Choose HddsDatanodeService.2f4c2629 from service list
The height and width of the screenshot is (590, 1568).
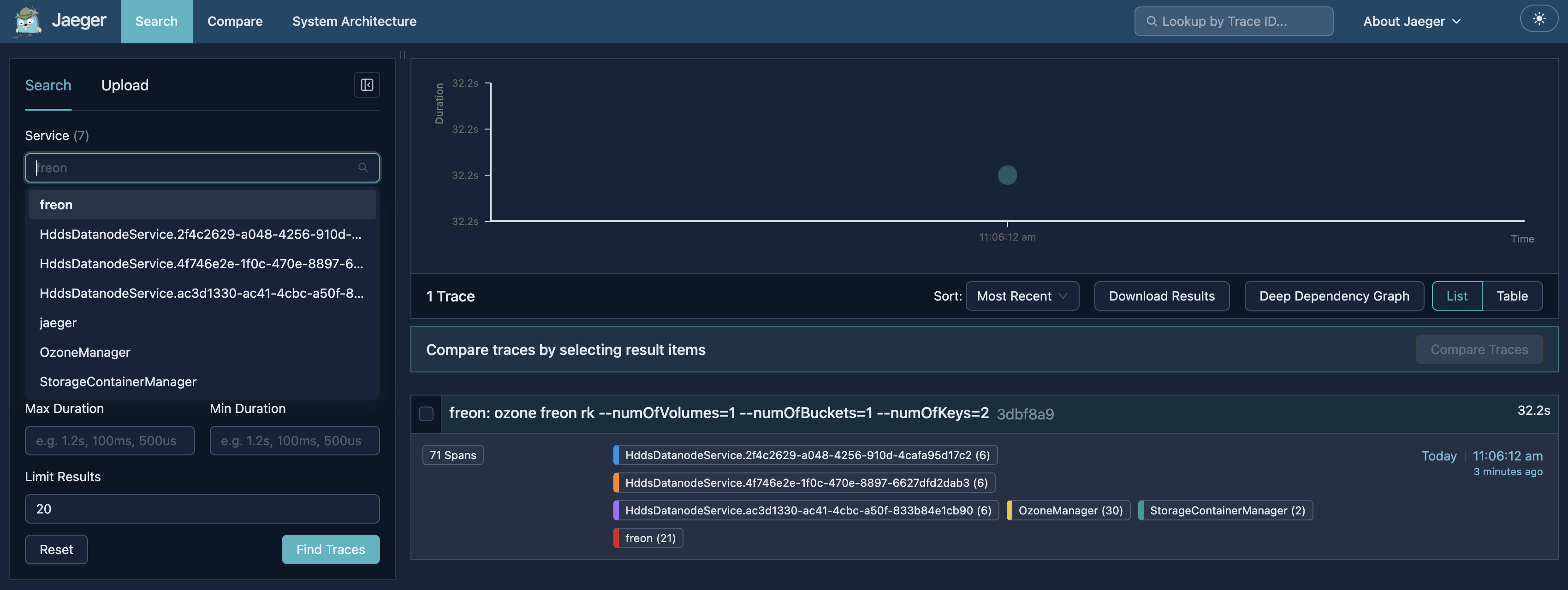(202, 234)
